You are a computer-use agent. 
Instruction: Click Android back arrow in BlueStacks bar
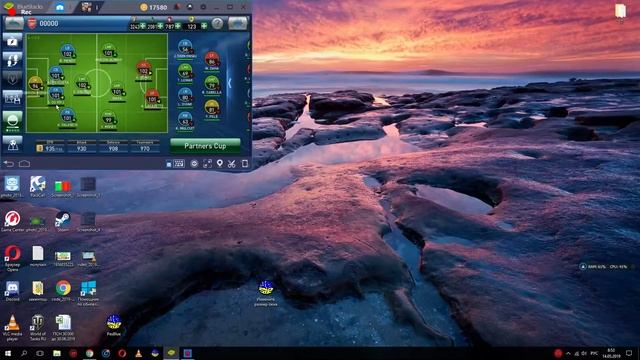9,164
